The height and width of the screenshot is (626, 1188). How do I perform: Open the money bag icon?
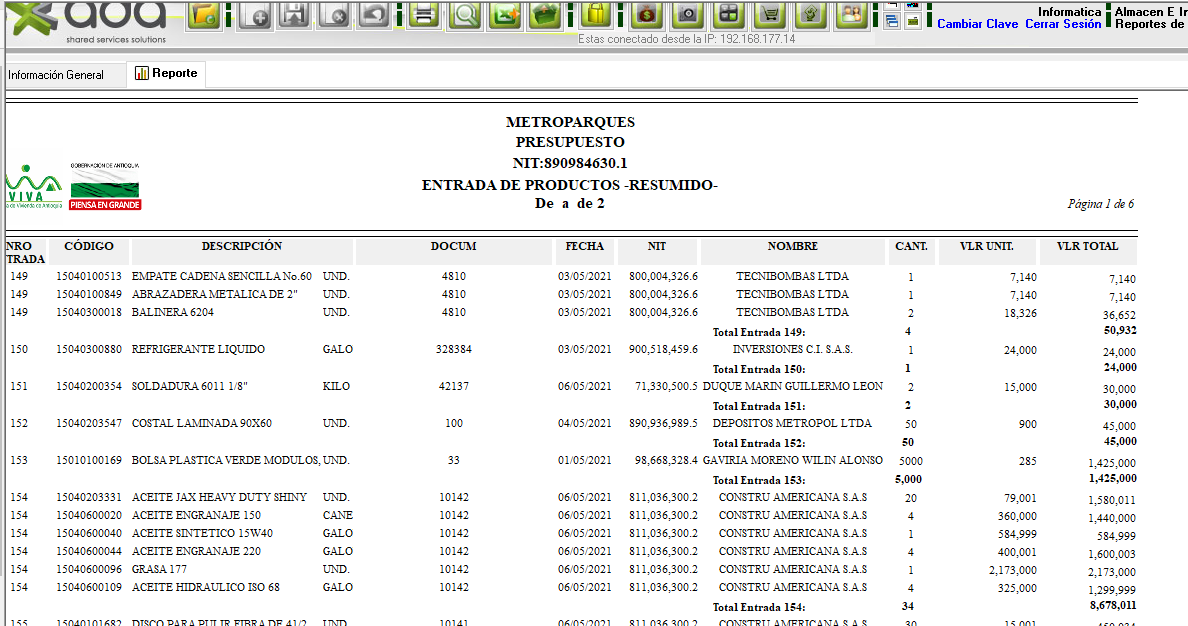[646, 14]
